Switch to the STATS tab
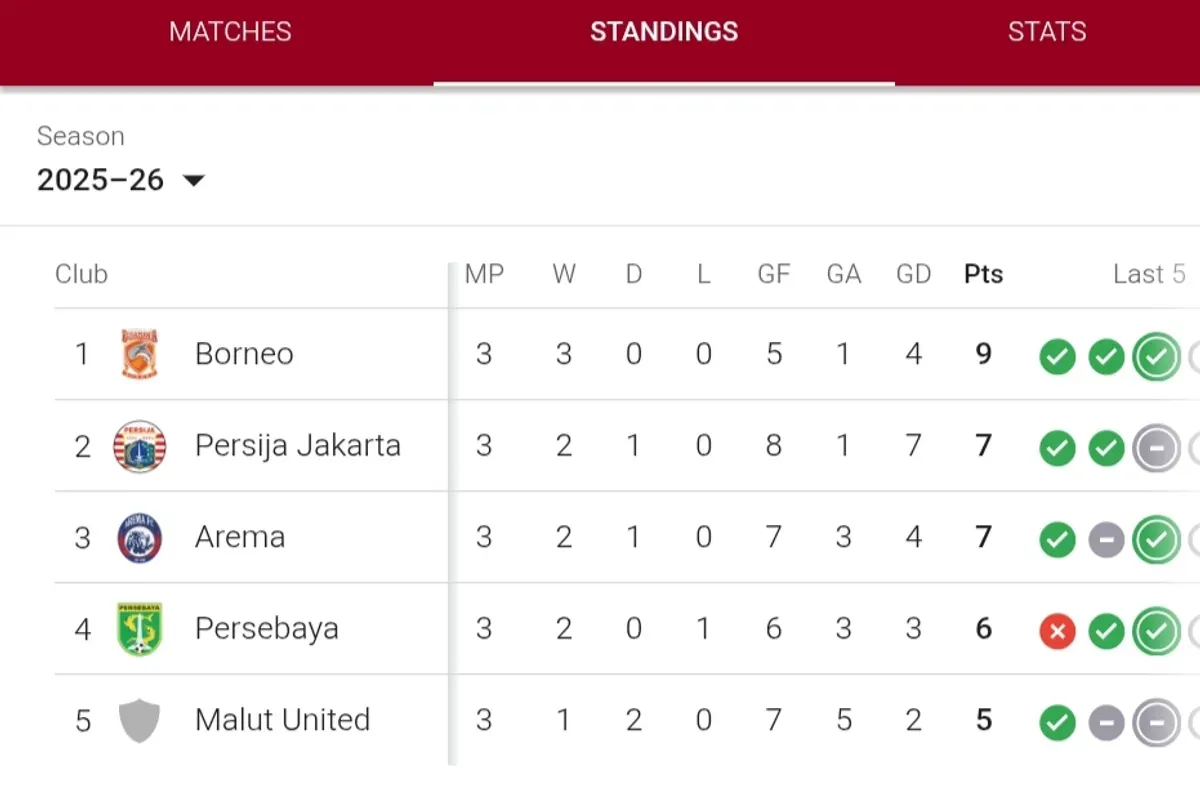 pyautogui.click(x=1047, y=32)
